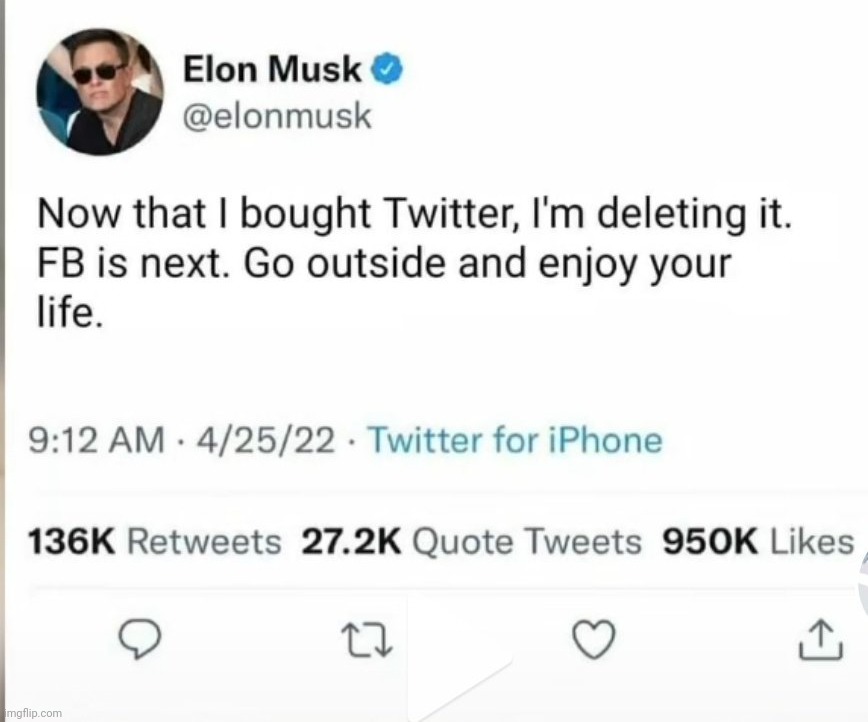The image size is (868, 722).
Task: Open the 27.2K Quote Tweets list
Action: [471, 542]
